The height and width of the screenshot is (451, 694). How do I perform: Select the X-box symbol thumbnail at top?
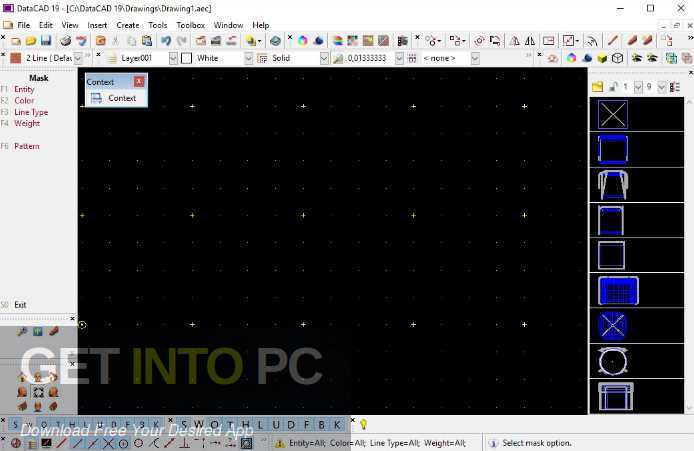[613, 115]
